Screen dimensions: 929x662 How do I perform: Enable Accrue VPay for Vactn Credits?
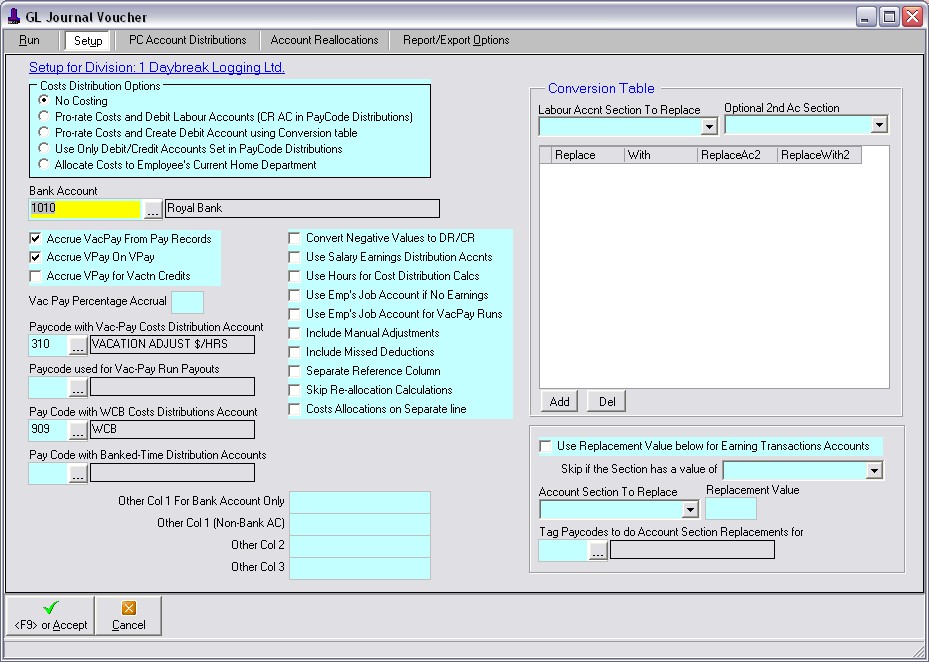36,276
